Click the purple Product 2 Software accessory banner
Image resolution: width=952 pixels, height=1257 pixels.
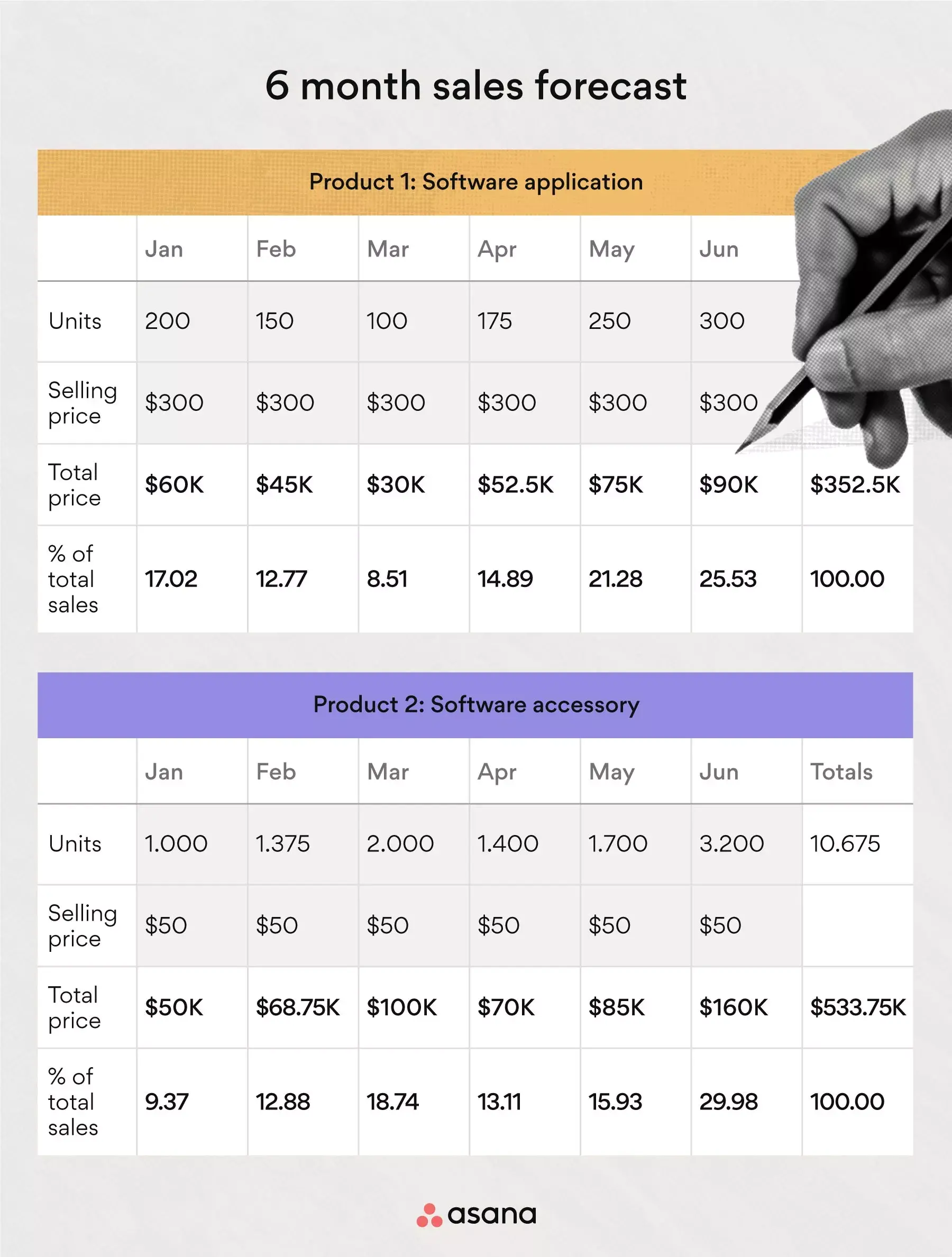click(x=475, y=704)
